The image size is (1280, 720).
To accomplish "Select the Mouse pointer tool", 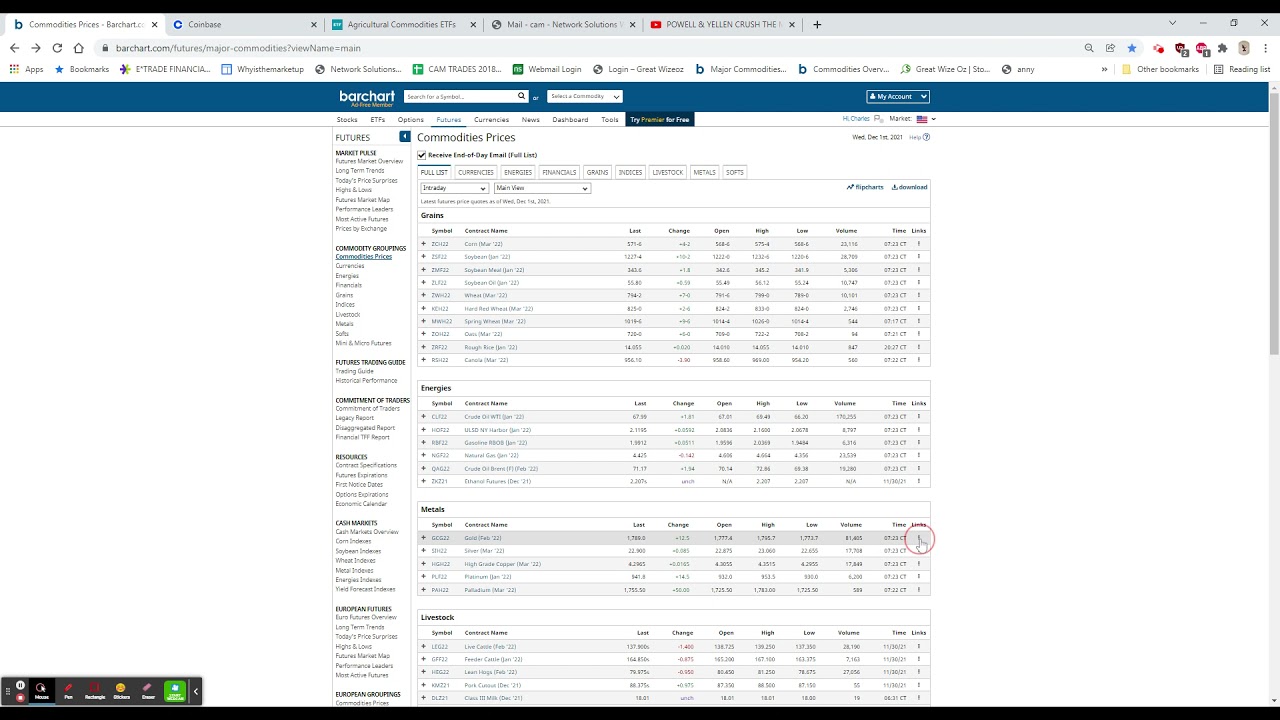I will pos(41,690).
